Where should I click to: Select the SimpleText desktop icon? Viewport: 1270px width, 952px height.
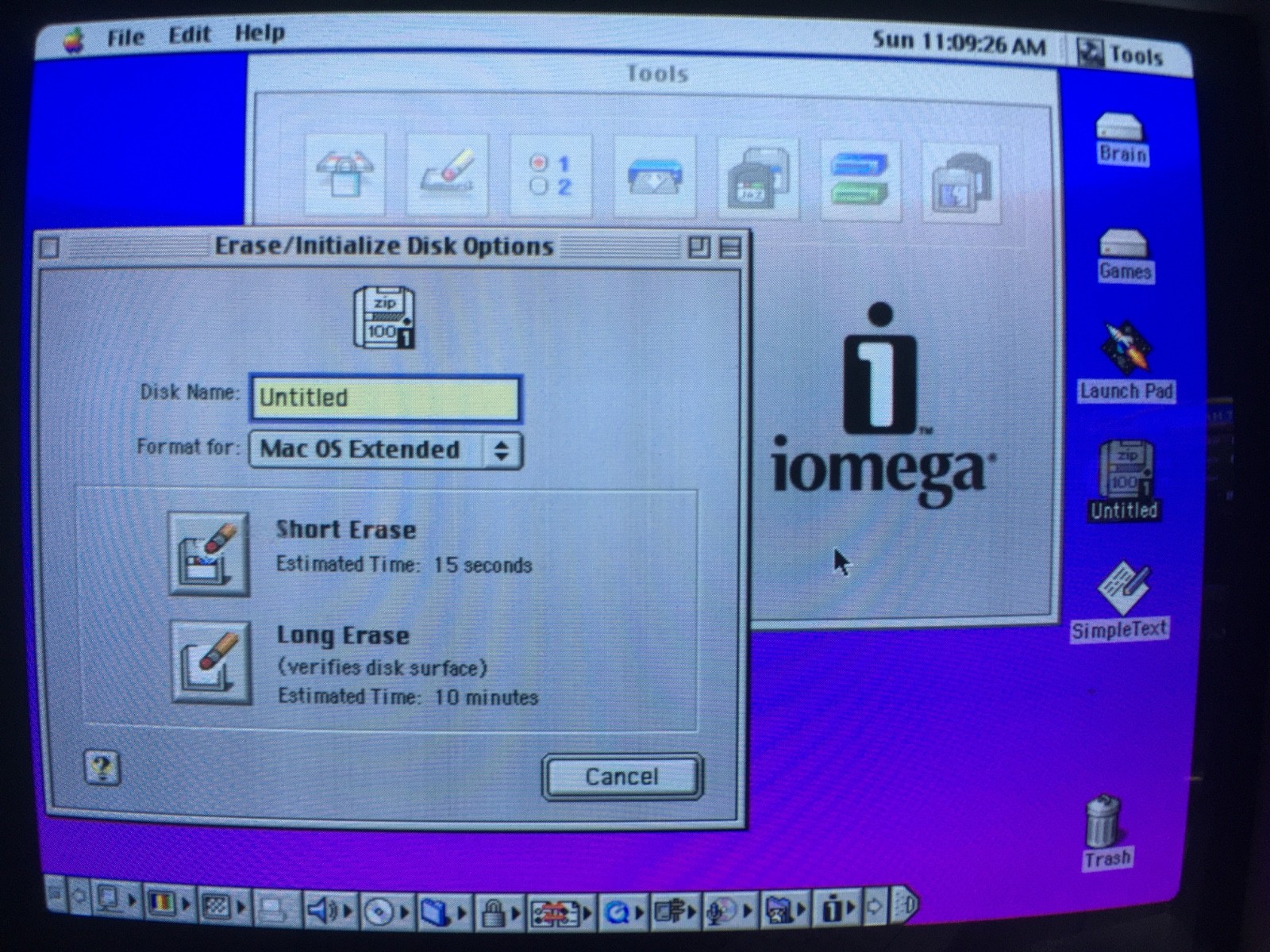coord(1120,601)
